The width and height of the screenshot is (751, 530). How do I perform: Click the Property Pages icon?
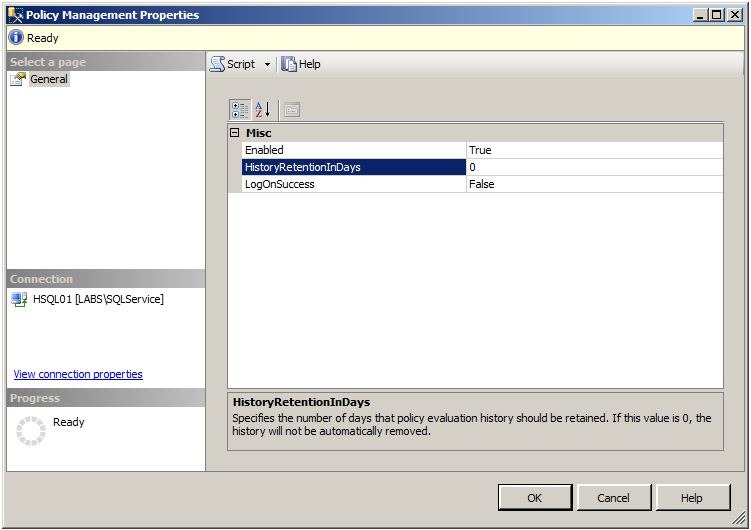pyautogui.click(x=291, y=110)
